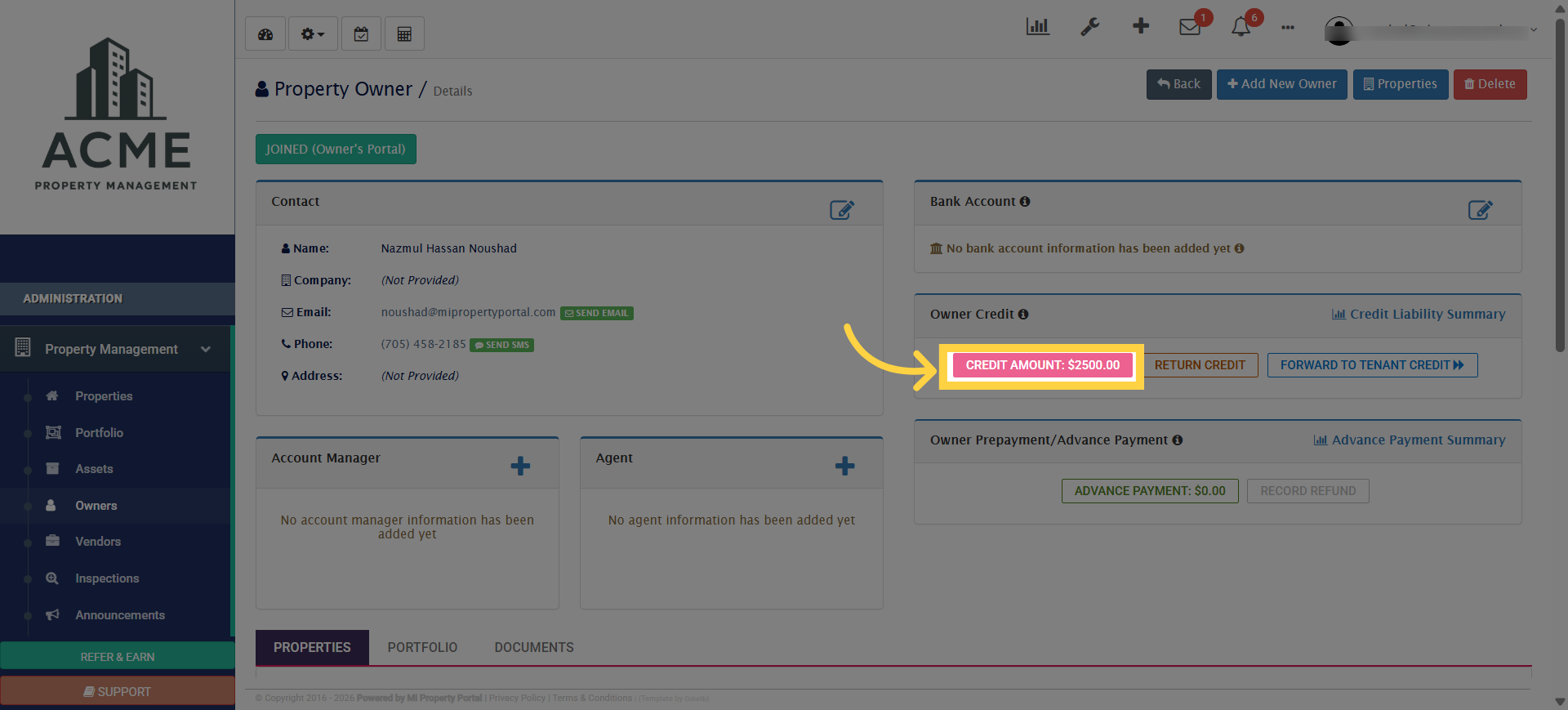
Task: Click JOINED (Owner's Portal) badge
Action: (x=336, y=150)
